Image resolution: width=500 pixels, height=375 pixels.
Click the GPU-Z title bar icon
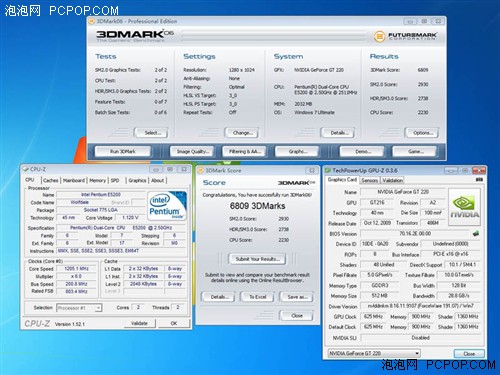[x=328, y=170]
